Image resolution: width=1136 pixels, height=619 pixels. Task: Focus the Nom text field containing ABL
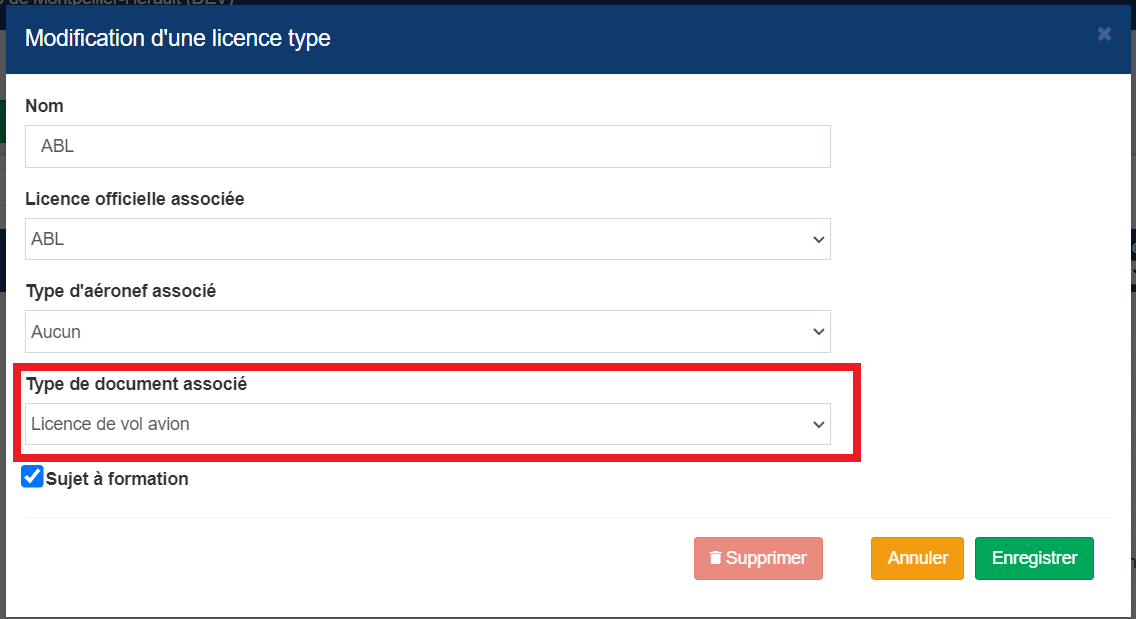tap(427, 146)
